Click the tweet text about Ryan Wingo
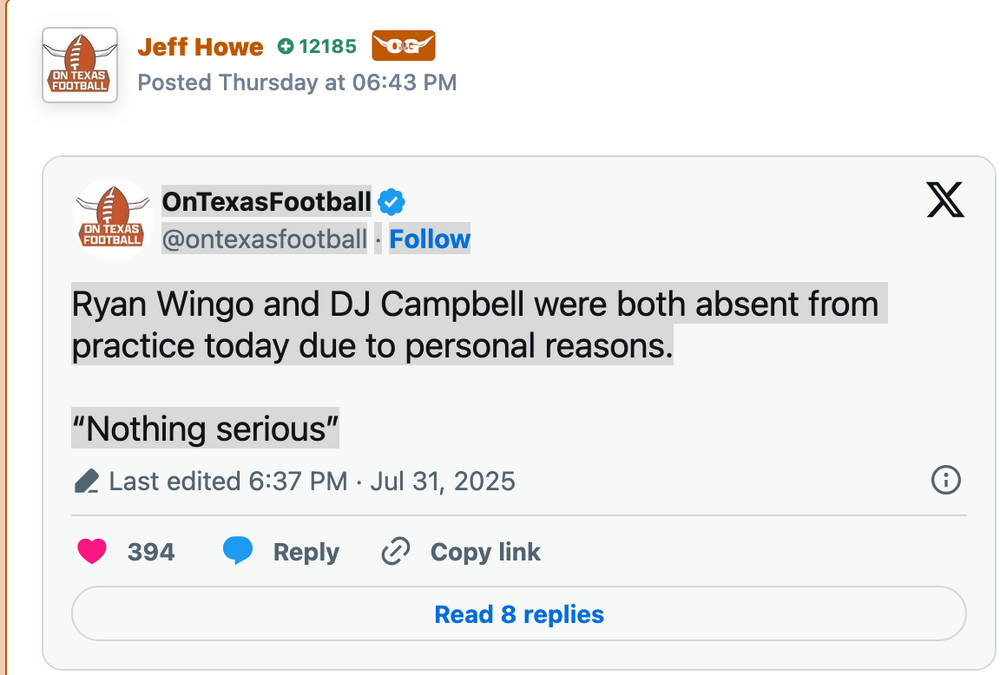1000x675 pixels. coord(475,324)
